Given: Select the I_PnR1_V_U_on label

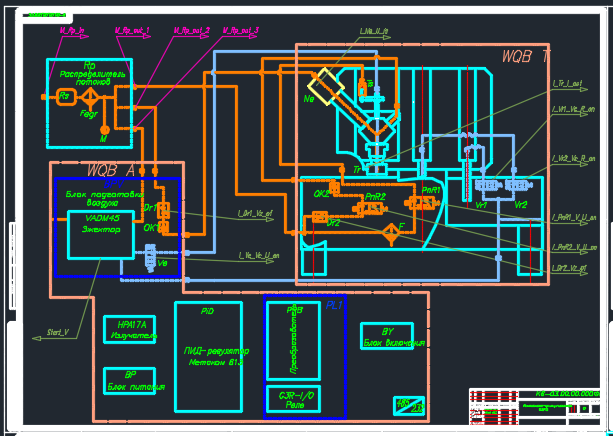Looking at the screenshot, I should pyautogui.click(x=574, y=217).
